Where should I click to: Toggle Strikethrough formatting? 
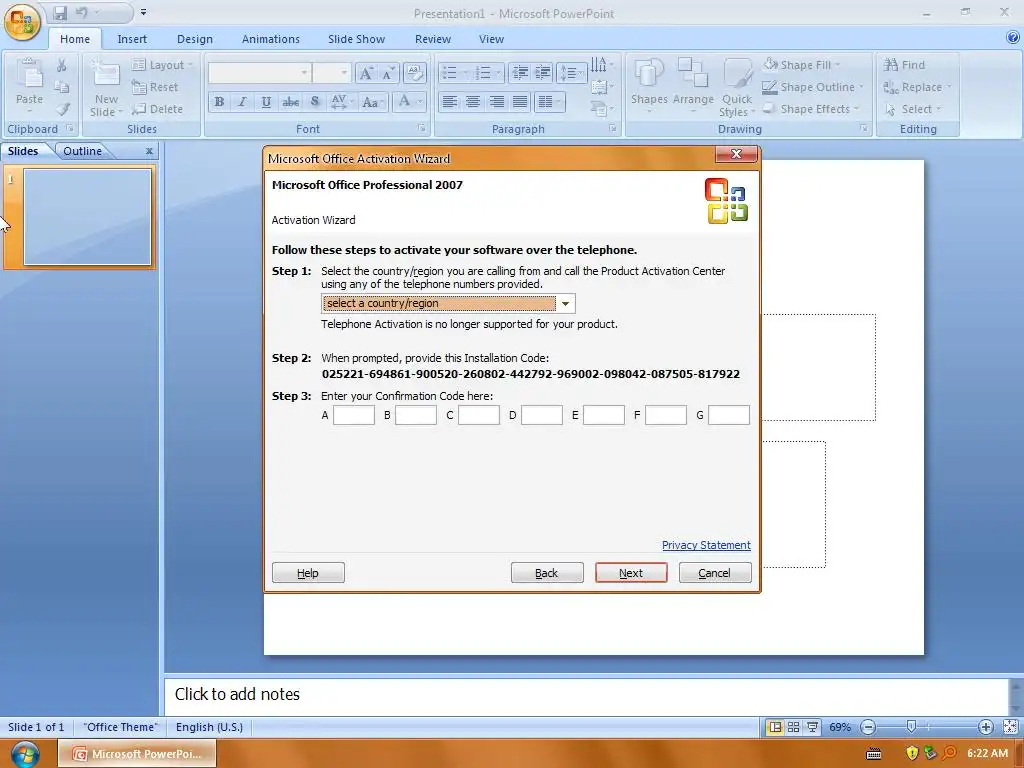point(291,102)
